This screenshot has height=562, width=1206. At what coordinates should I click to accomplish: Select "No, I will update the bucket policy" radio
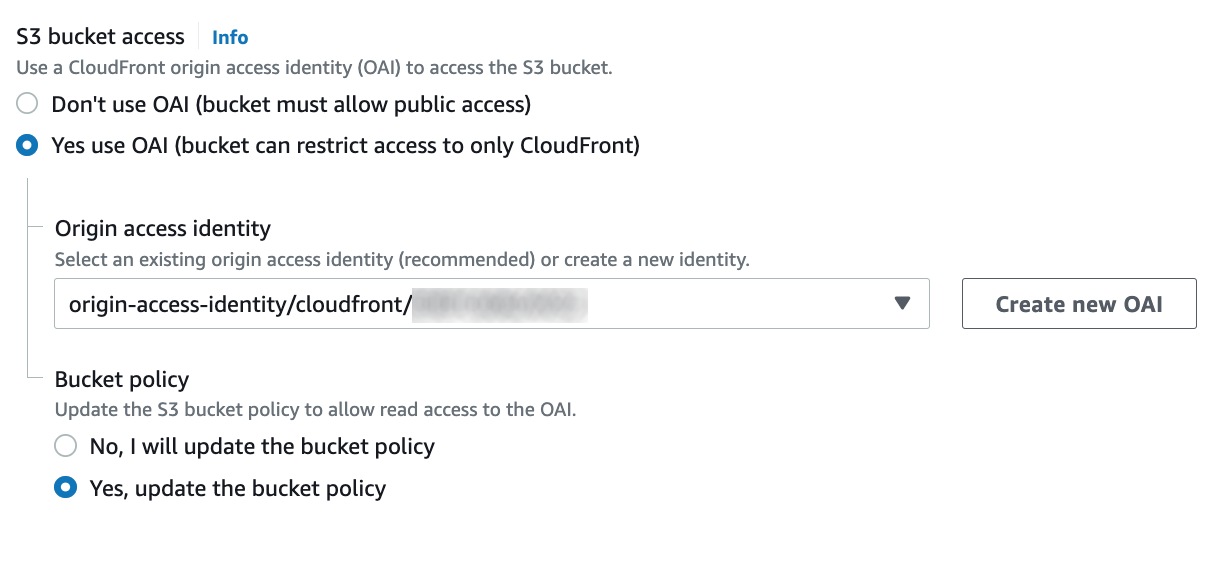[66, 446]
